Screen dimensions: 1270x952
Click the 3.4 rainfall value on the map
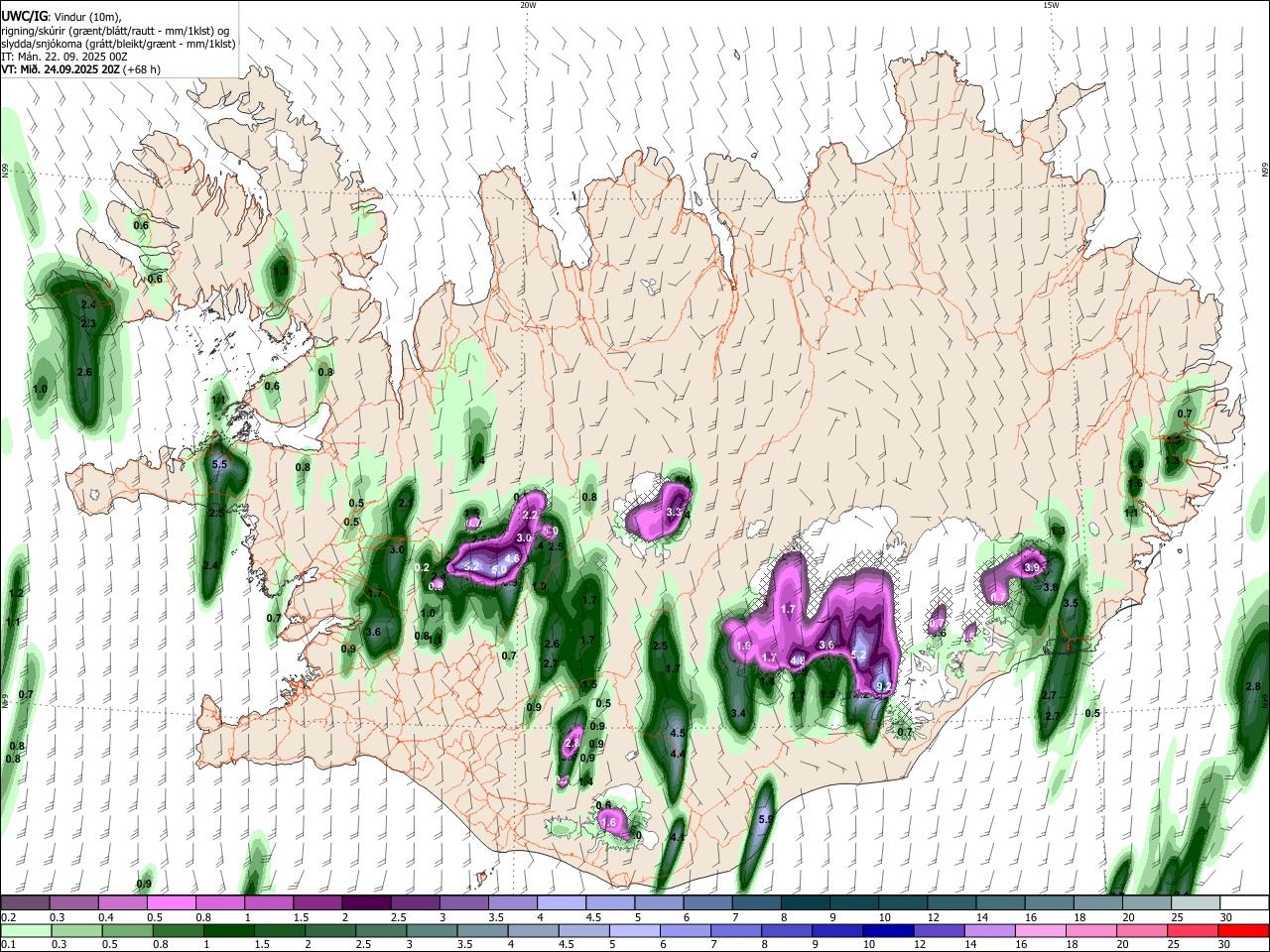pyautogui.click(x=737, y=713)
